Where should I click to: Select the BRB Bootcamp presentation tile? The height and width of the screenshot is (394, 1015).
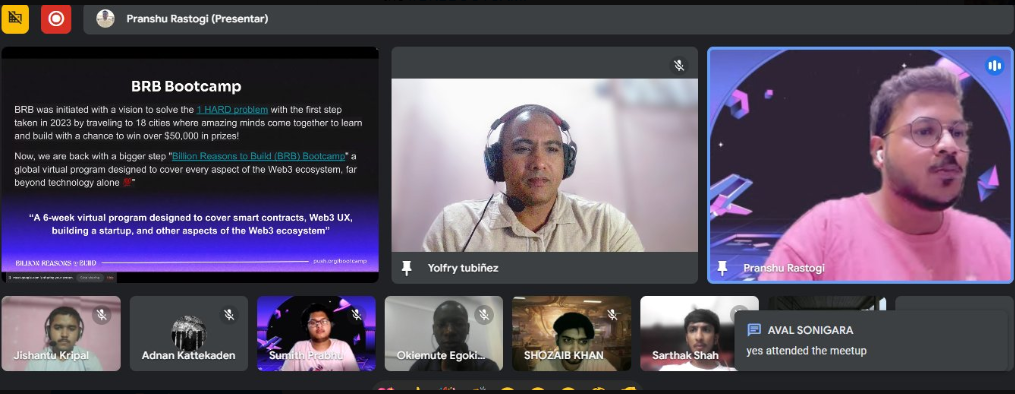click(190, 164)
